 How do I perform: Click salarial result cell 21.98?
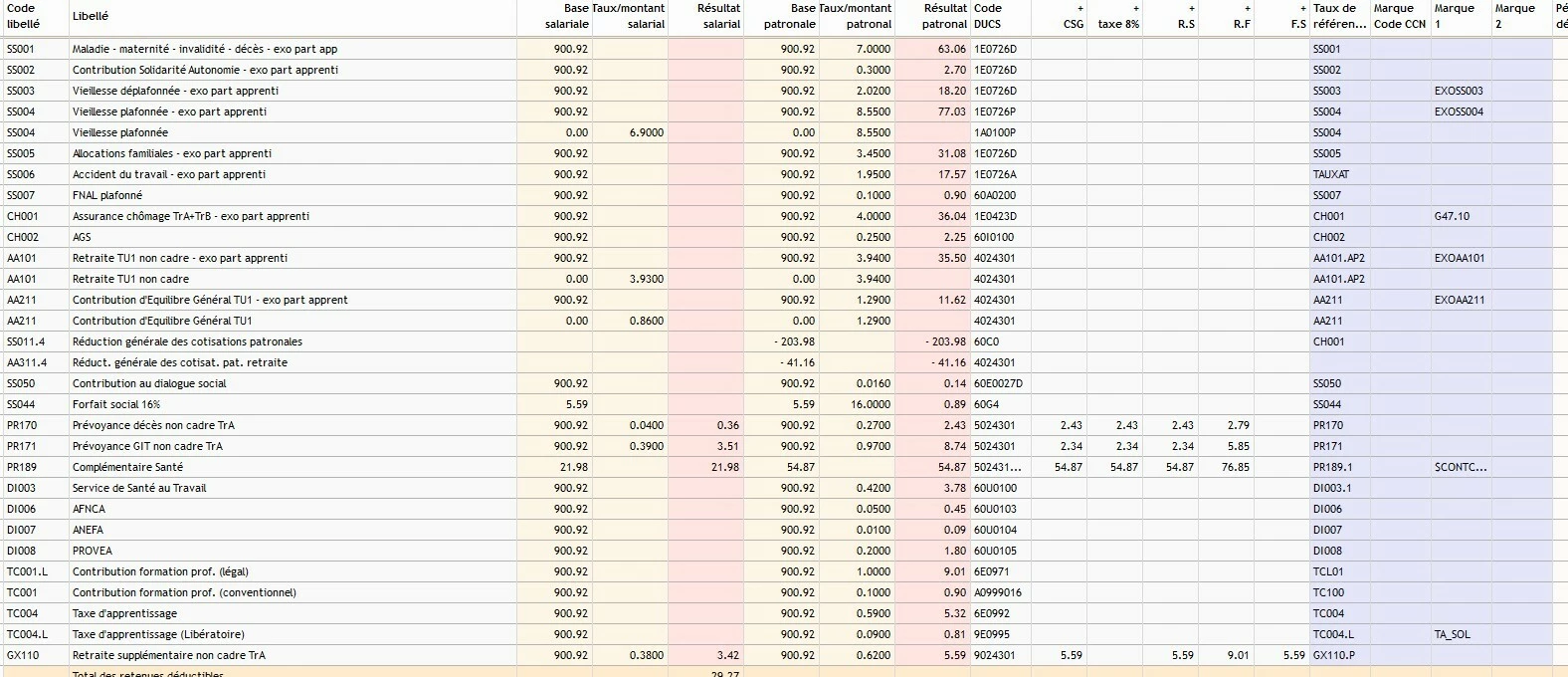click(705, 467)
